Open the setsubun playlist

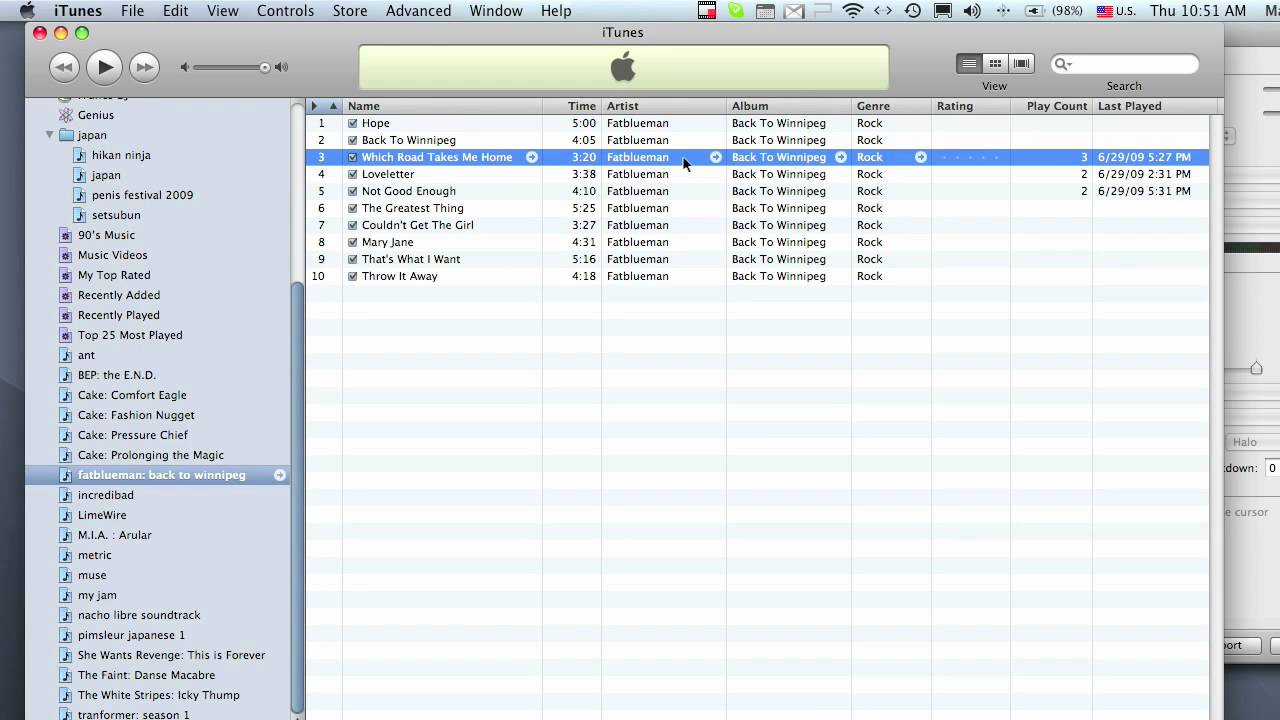116,215
